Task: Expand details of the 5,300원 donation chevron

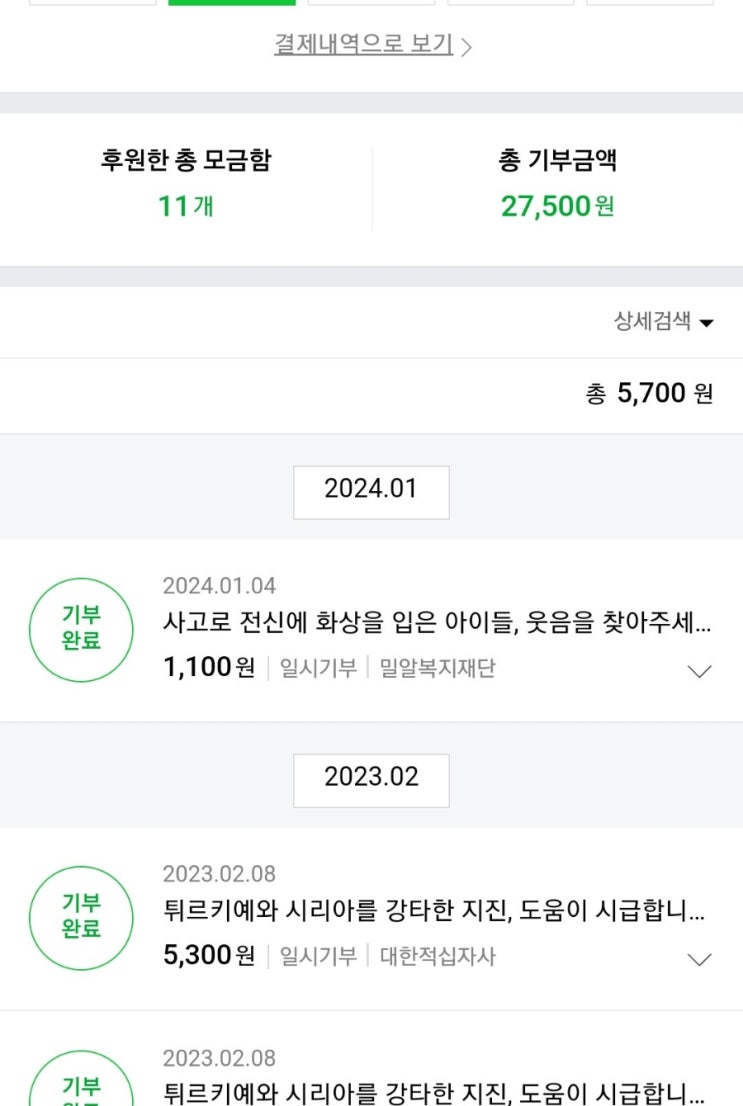Action: [x=700, y=959]
